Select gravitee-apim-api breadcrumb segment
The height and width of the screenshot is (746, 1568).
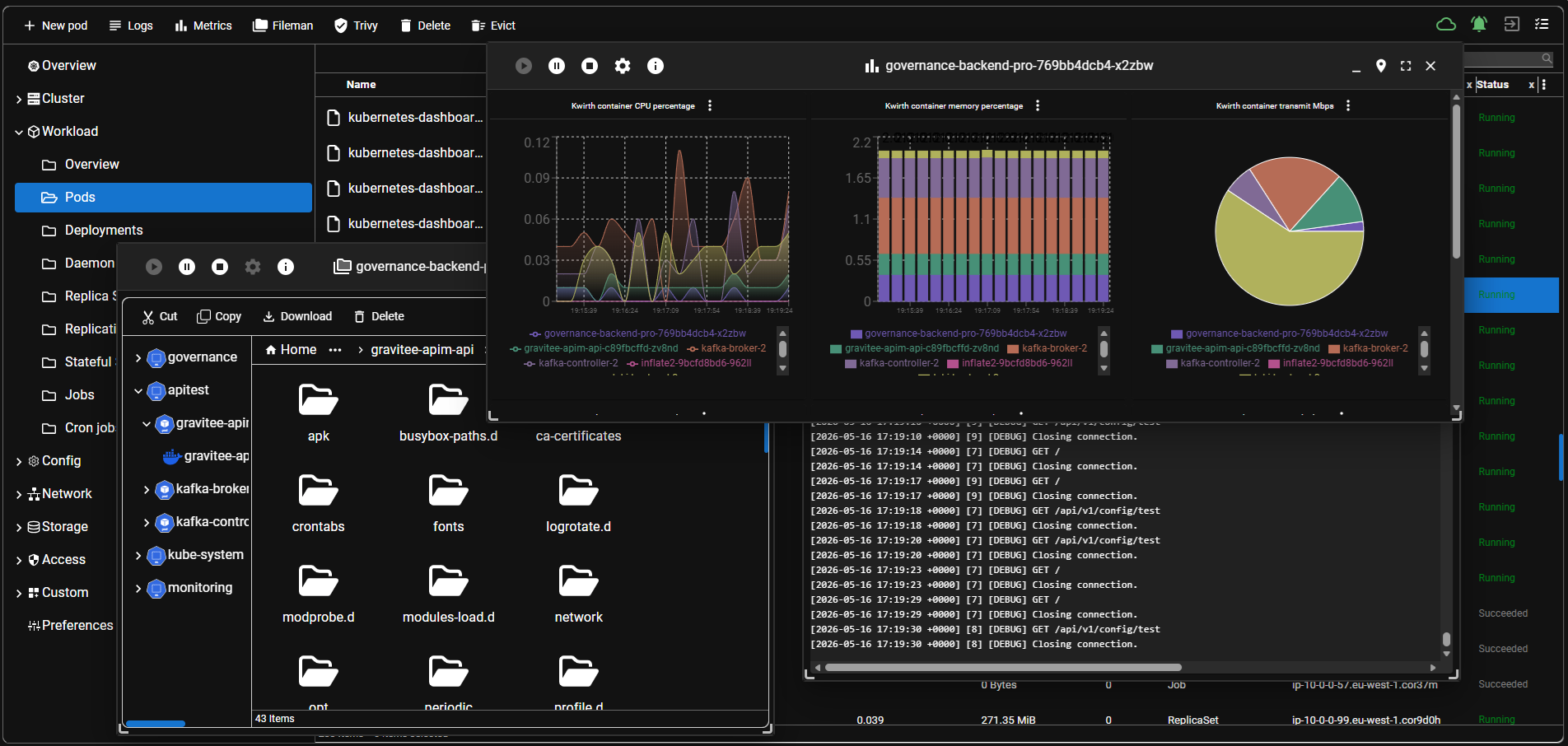coord(422,350)
